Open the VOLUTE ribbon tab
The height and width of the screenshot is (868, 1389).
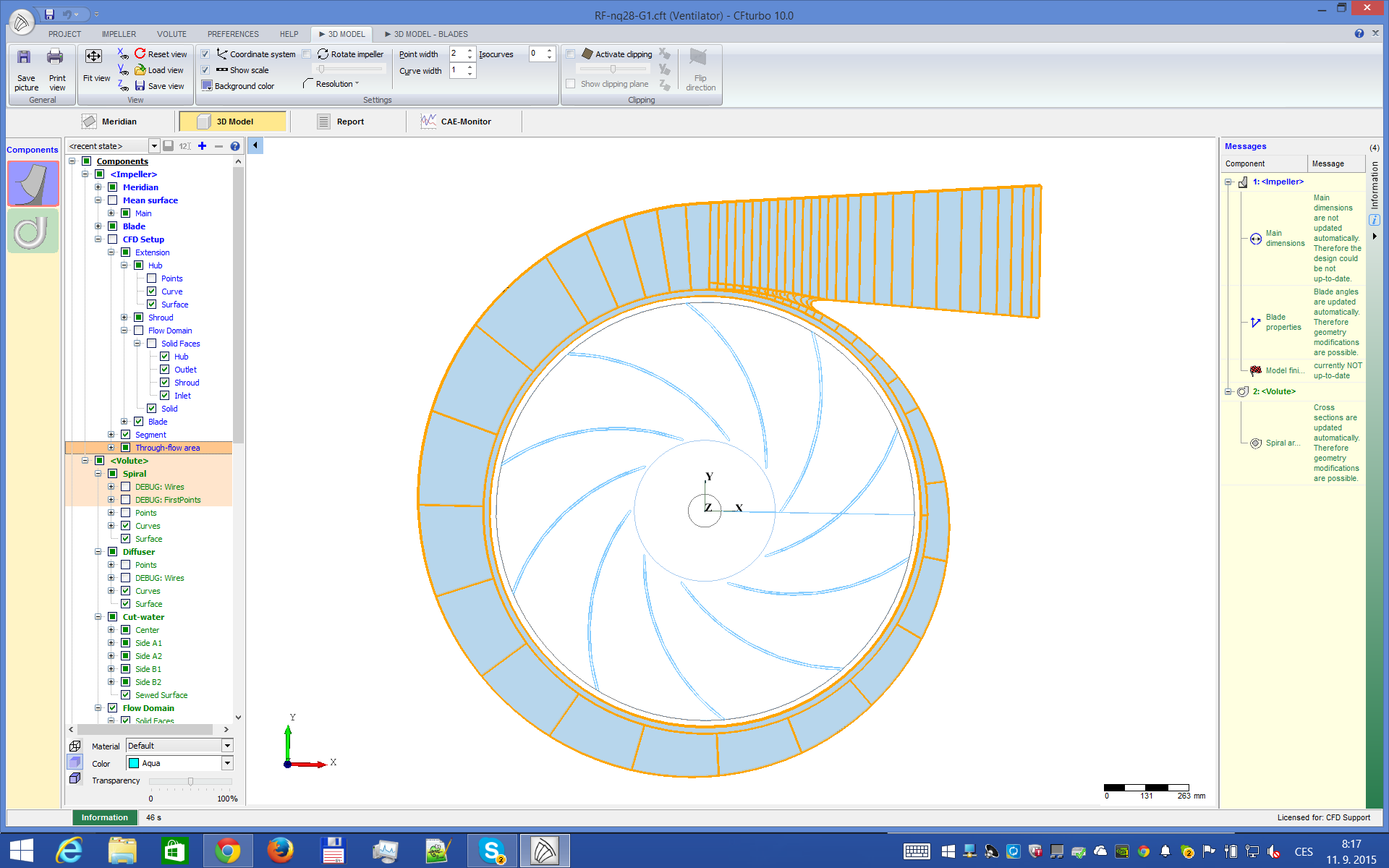pos(171,34)
